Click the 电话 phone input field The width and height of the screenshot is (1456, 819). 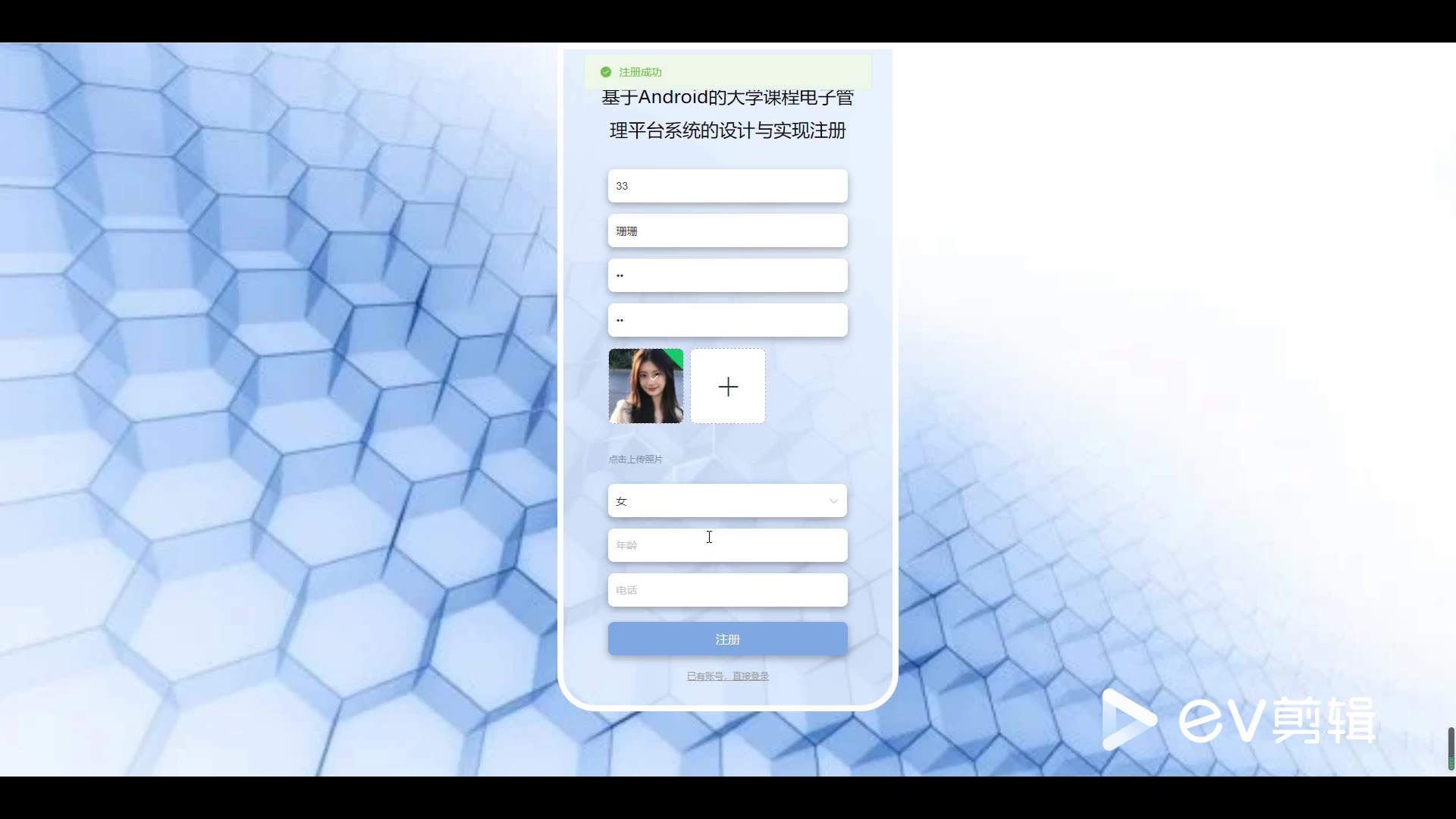point(727,590)
